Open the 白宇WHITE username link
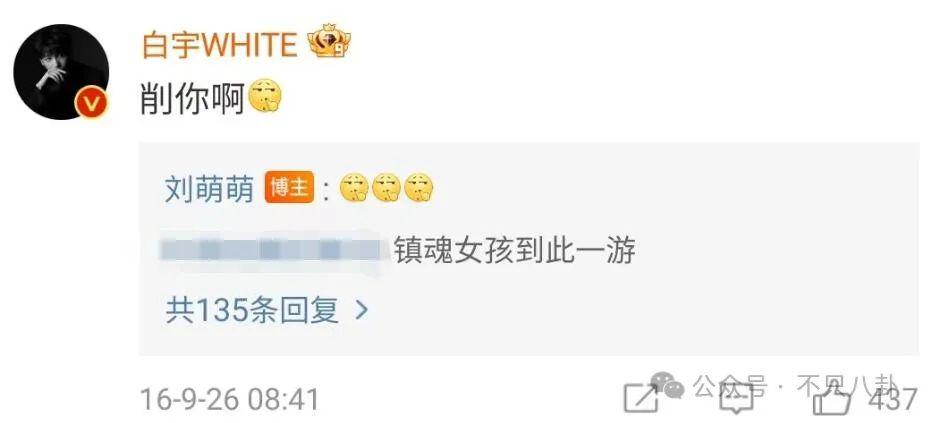This screenshot has width=928, height=423. 220,44
